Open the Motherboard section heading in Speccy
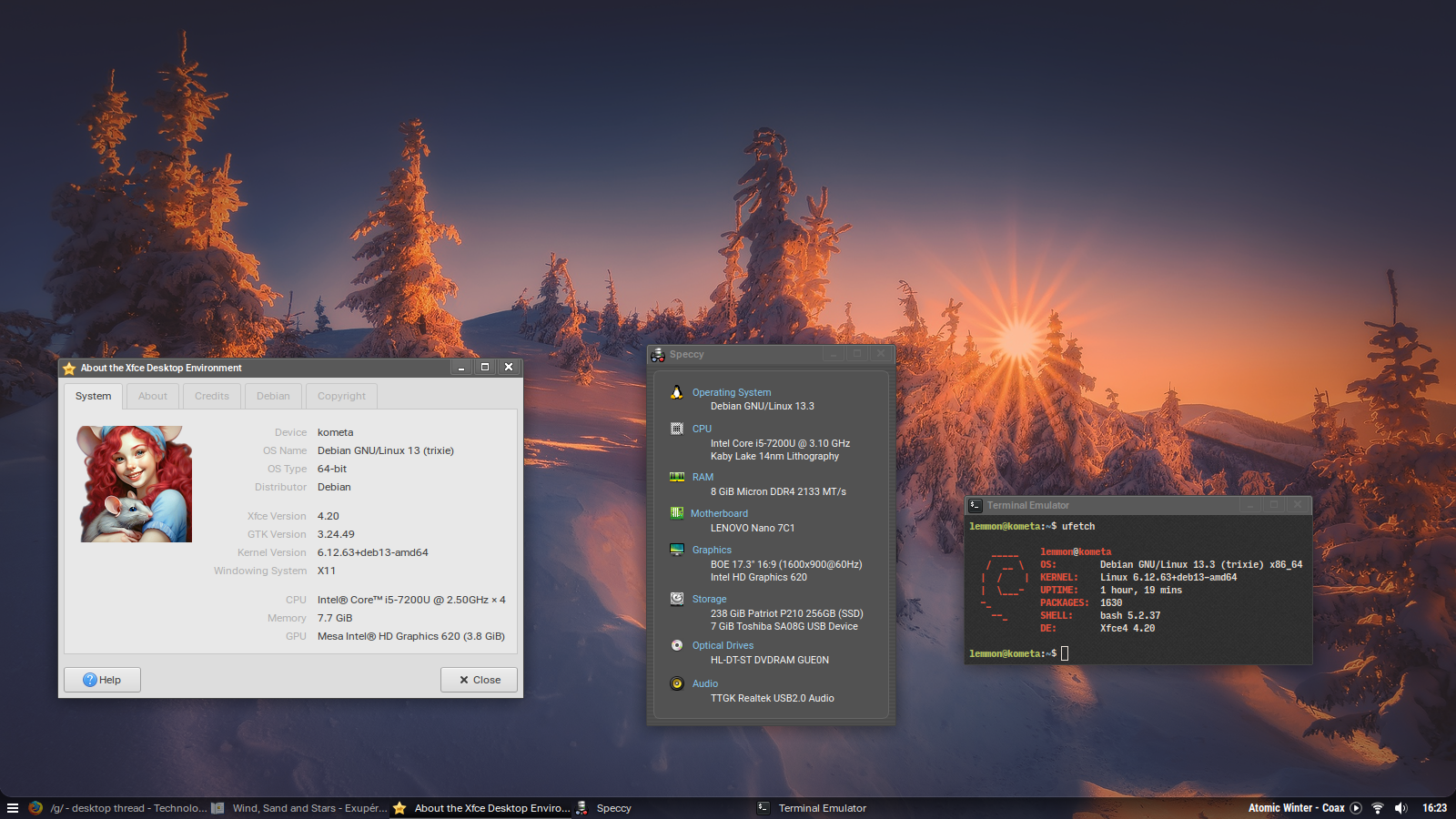Viewport: 1456px width, 819px height. 719,513
